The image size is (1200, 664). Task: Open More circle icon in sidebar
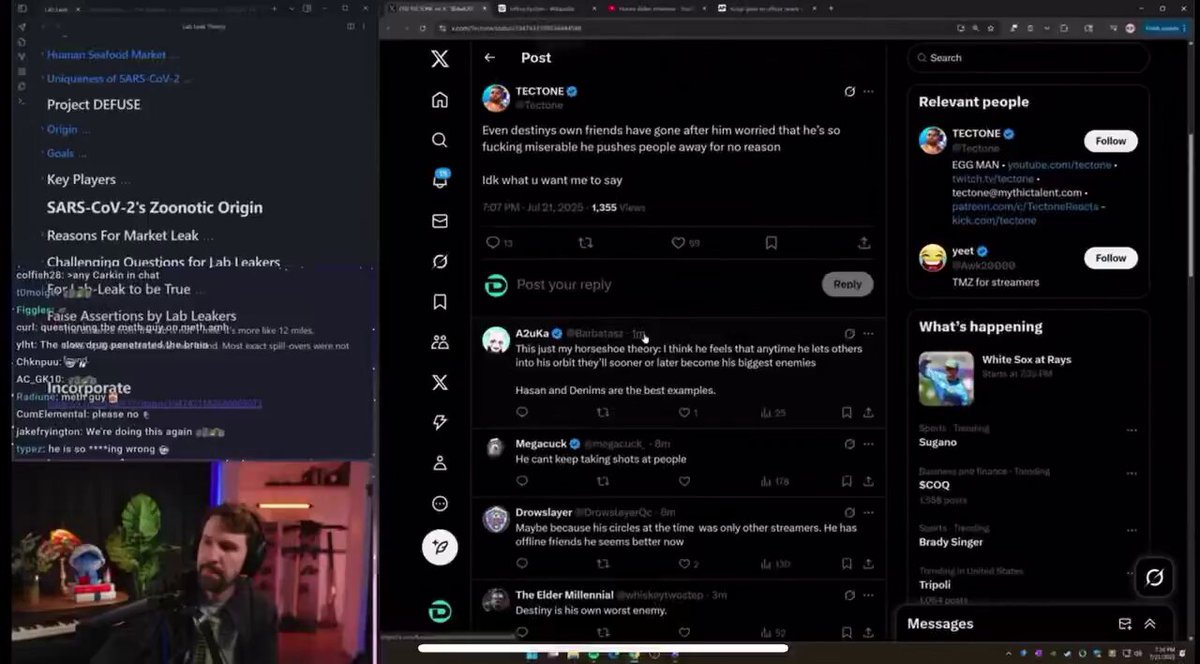[x=440, y=503]
